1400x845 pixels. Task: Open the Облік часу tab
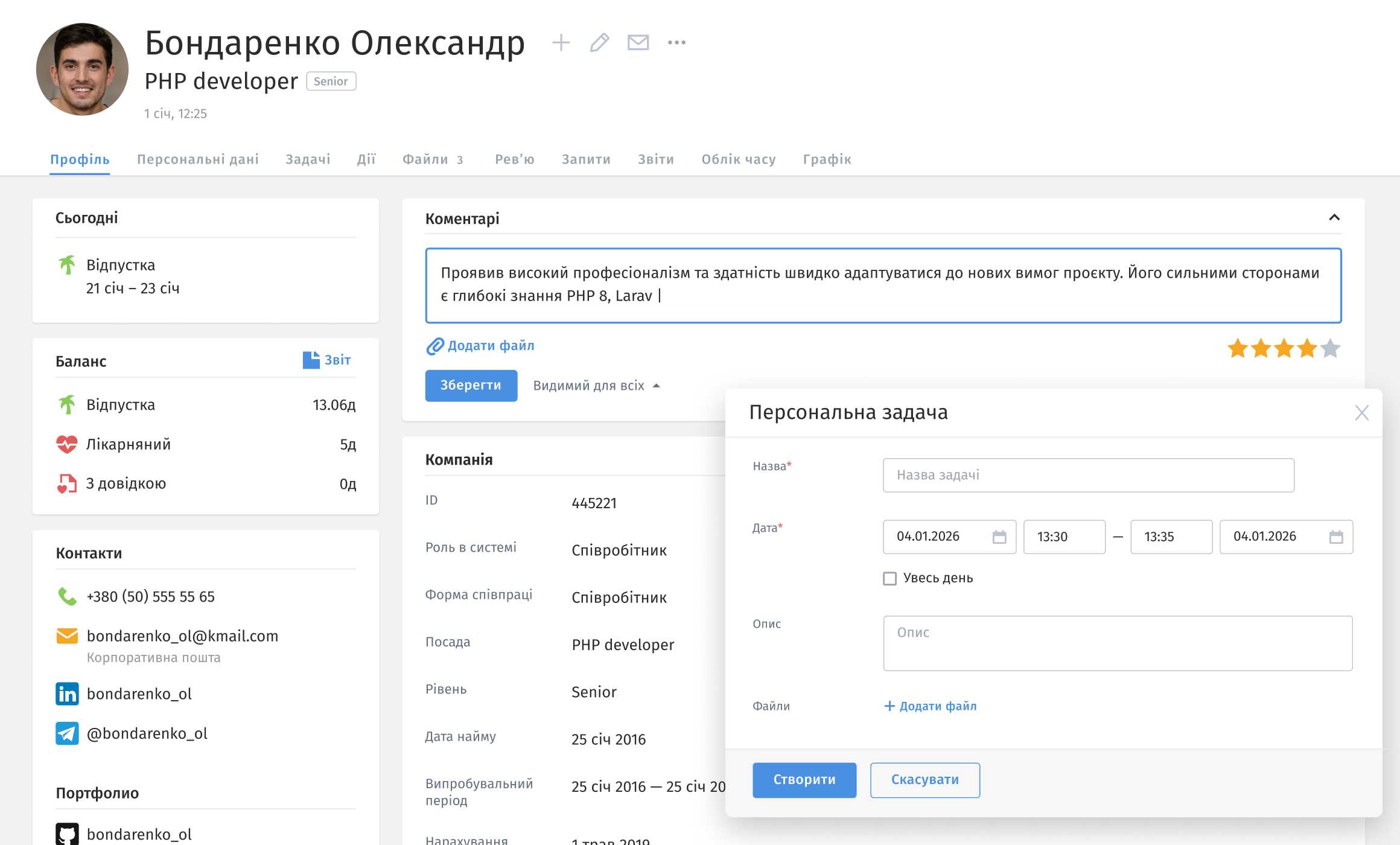pyautogui.click(x=738, y=159)
